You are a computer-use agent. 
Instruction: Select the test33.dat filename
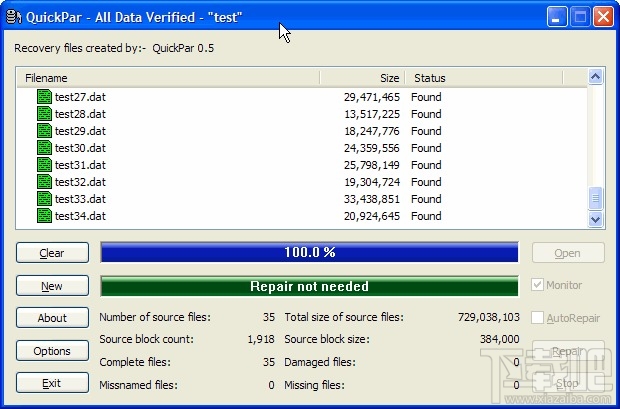pos(80,199)
